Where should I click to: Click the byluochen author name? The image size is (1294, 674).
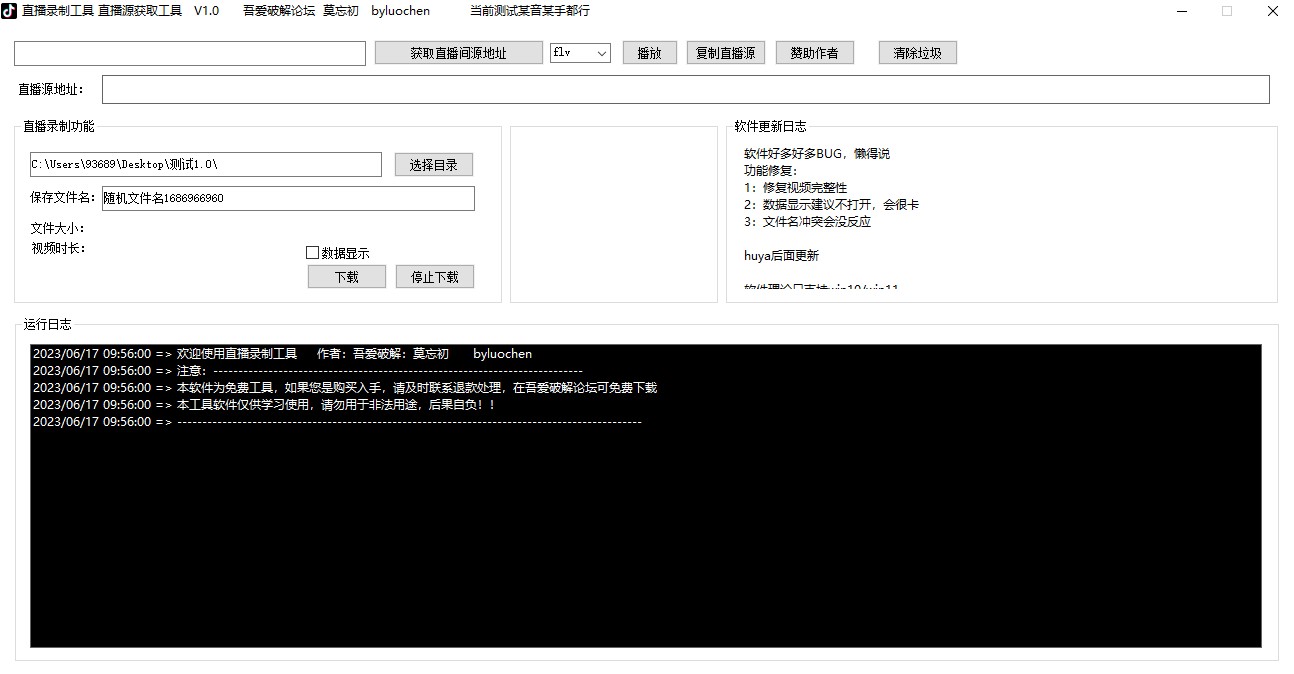tap(399, 10)
